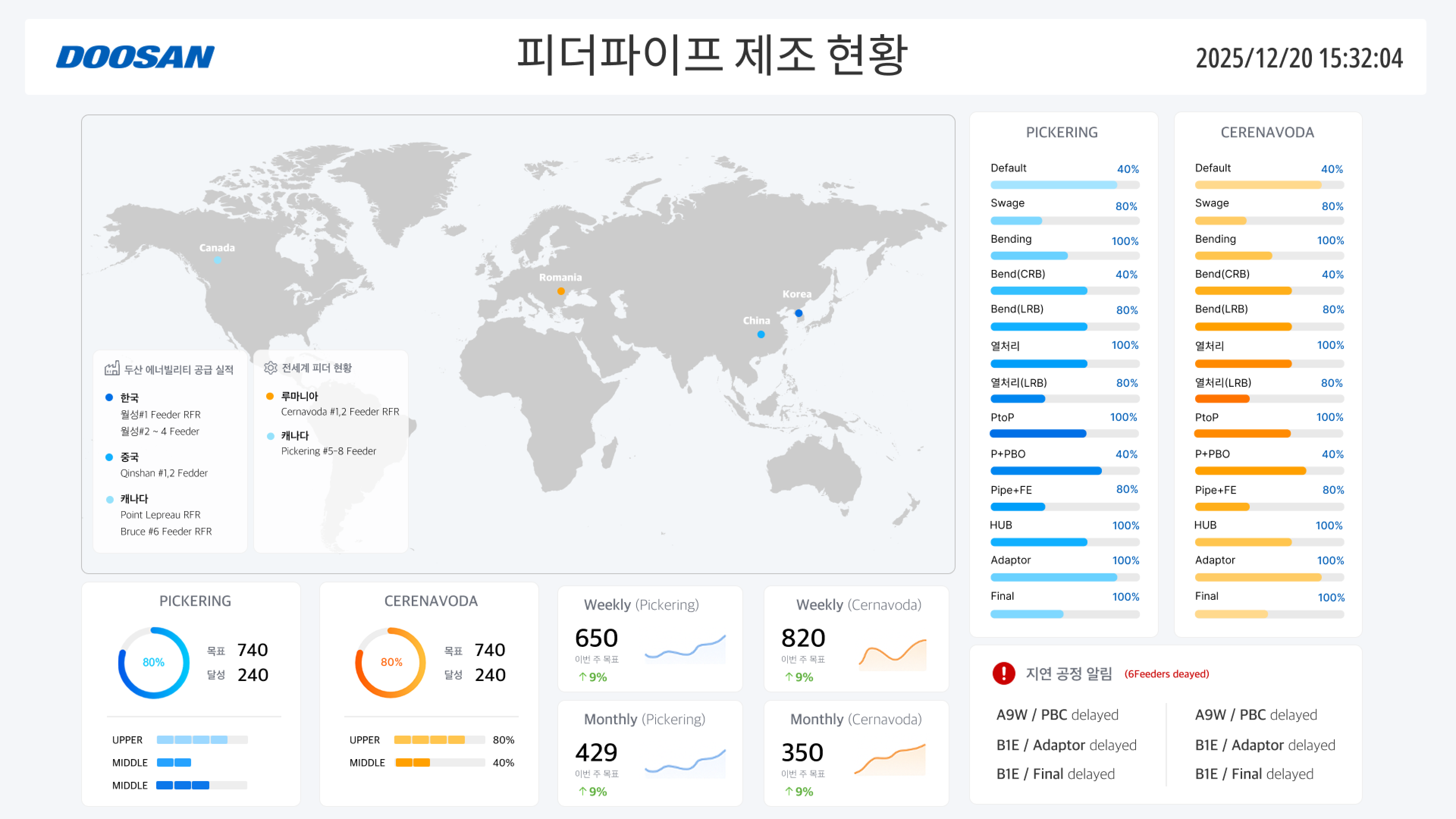Click the 전세계 피더 현황 heading
The height and width of the screenshot is (819, 1456).
point(317,368)
